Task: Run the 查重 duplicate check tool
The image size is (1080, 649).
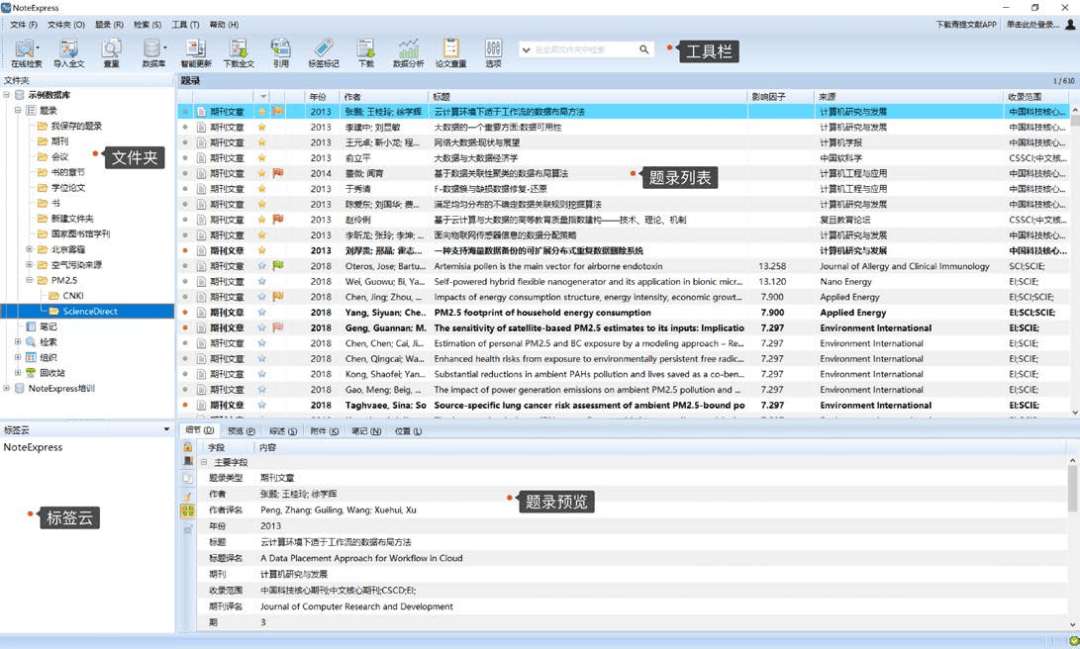Action: [111, 53]
